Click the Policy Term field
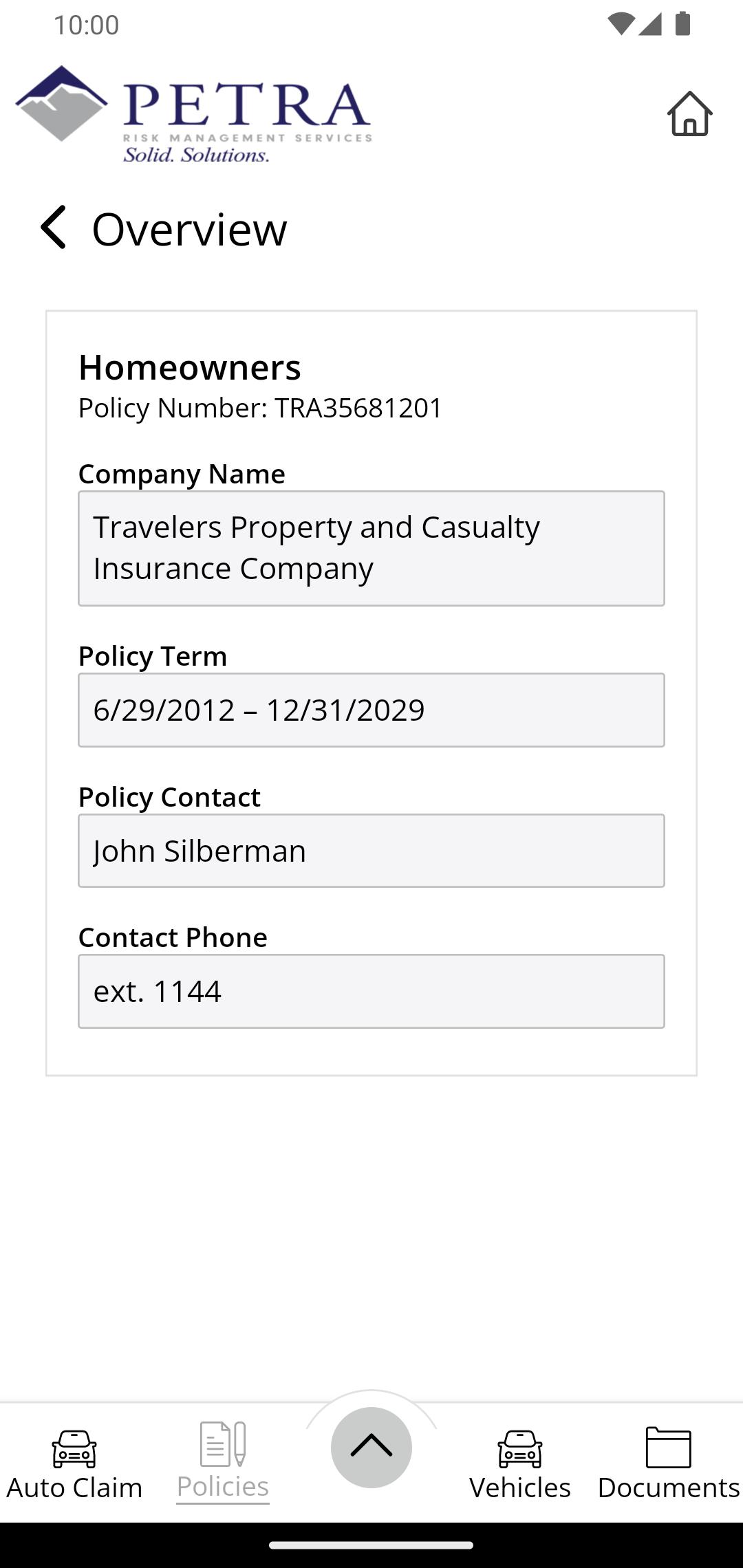Viewport: 743px width, 1568px height. [371, 710]
